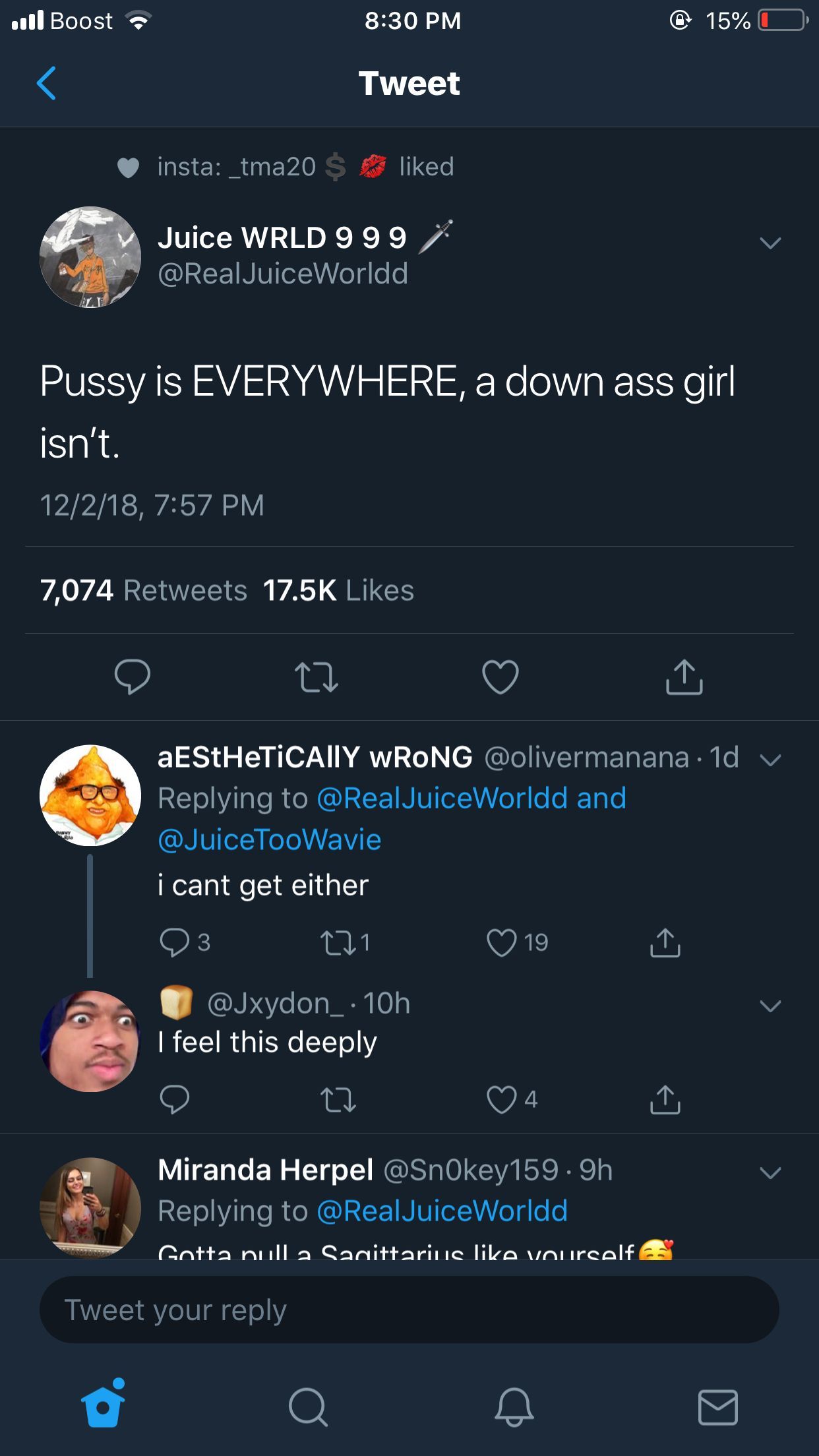View the 7,074 Retweets list

[x=144, y=590]
